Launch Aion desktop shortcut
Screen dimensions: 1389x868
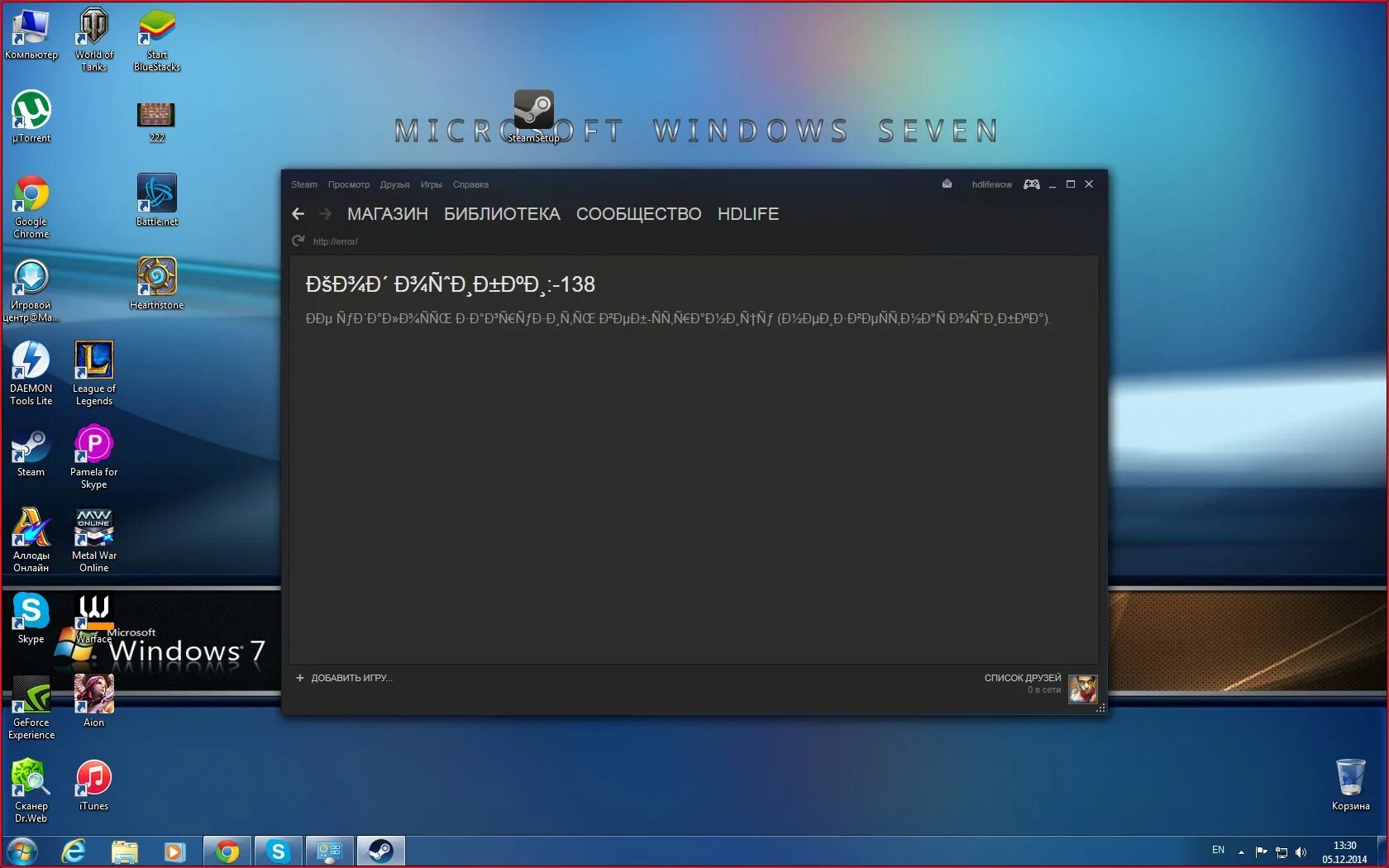point(93,701)
